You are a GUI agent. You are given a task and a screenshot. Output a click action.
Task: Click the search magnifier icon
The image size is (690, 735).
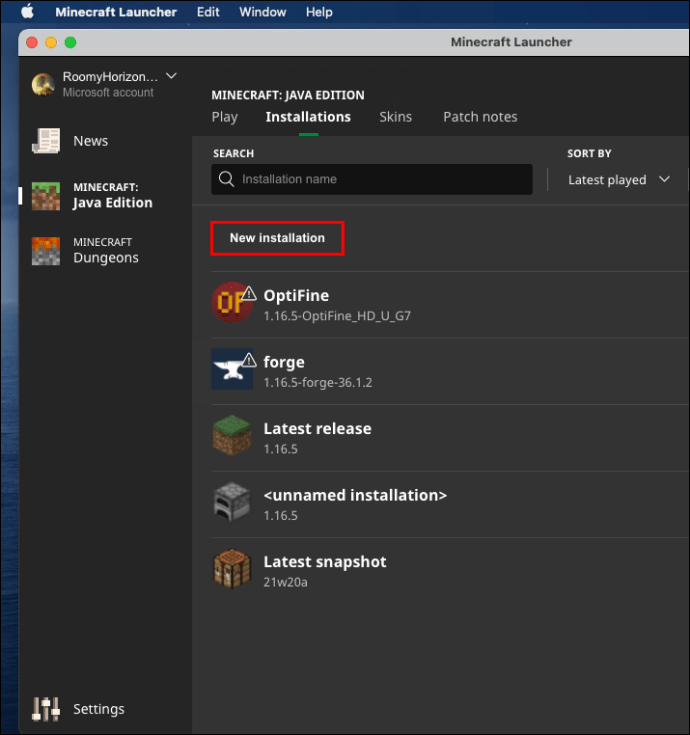(x=226, y=179)
